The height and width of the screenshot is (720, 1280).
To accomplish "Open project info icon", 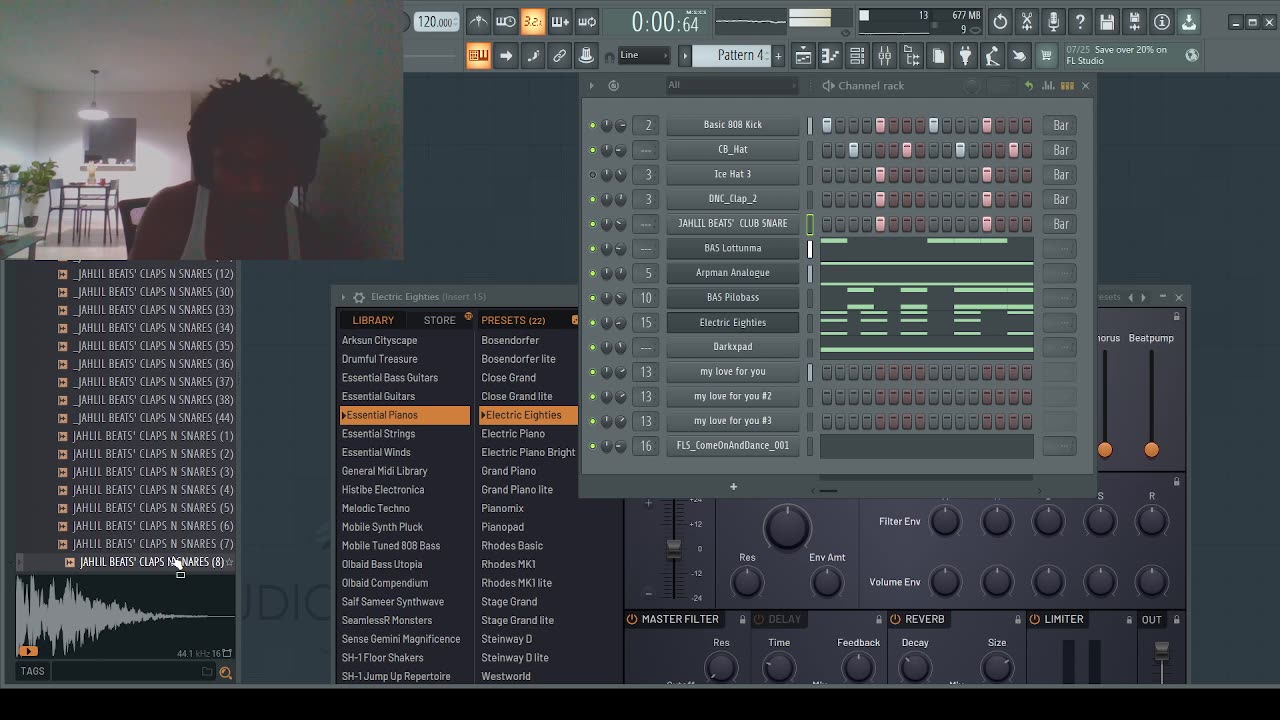I will (x=1162, y=21).
